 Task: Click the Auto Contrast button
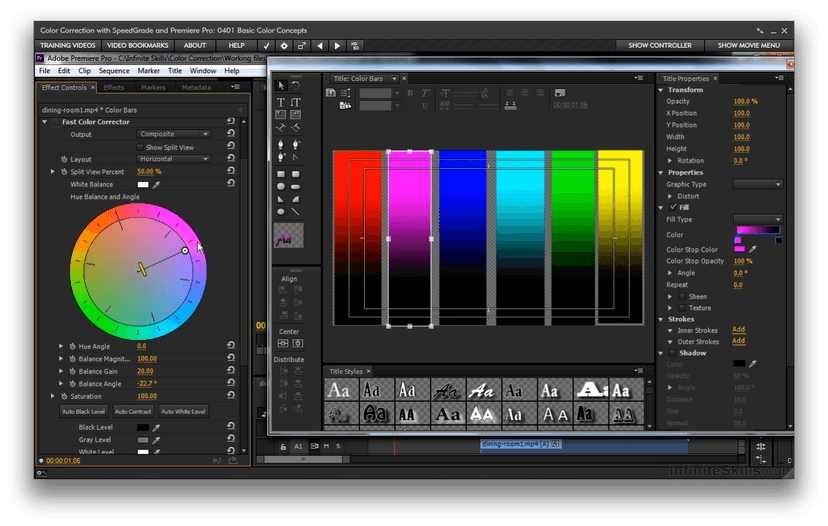pos(133,411)
